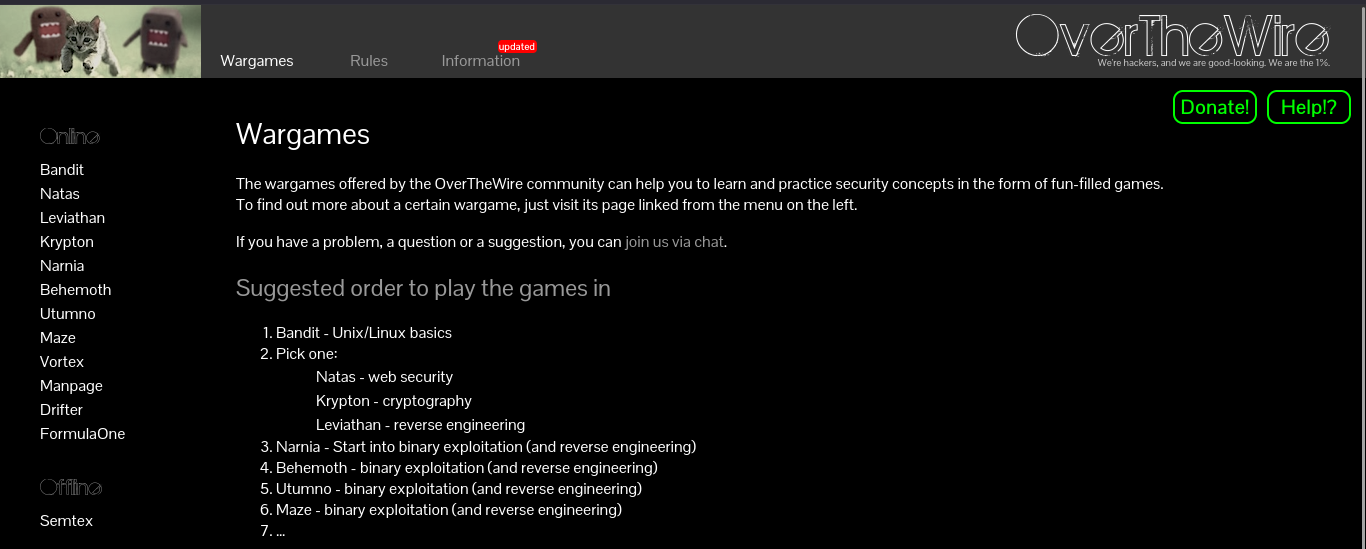Open the Rules tab
Image resolution: width=1366 pixels, height=549 pixels.
tap(369, 61)
